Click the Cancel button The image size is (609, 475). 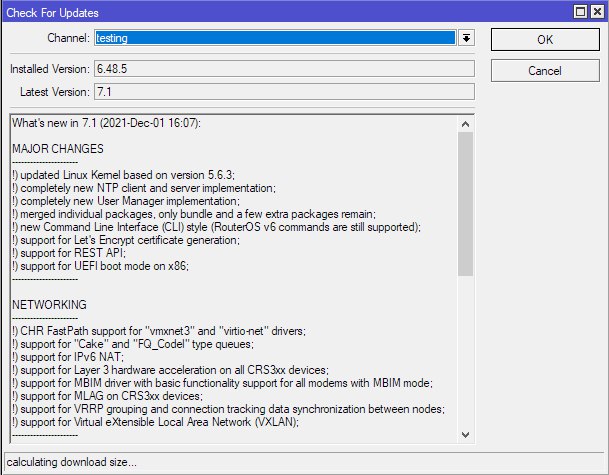[545, 71]
